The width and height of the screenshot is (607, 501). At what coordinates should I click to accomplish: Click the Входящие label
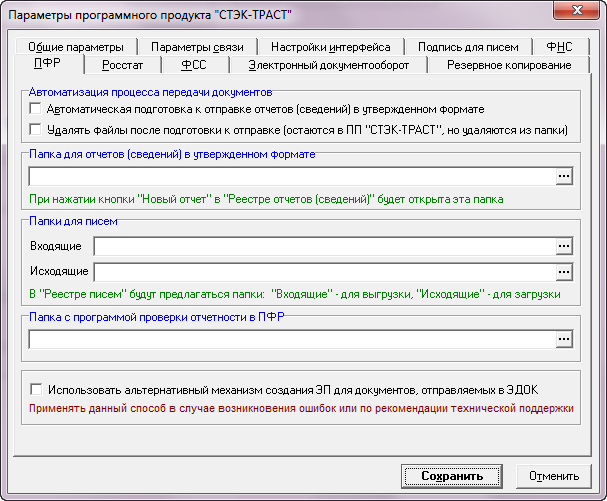[56, 246]
